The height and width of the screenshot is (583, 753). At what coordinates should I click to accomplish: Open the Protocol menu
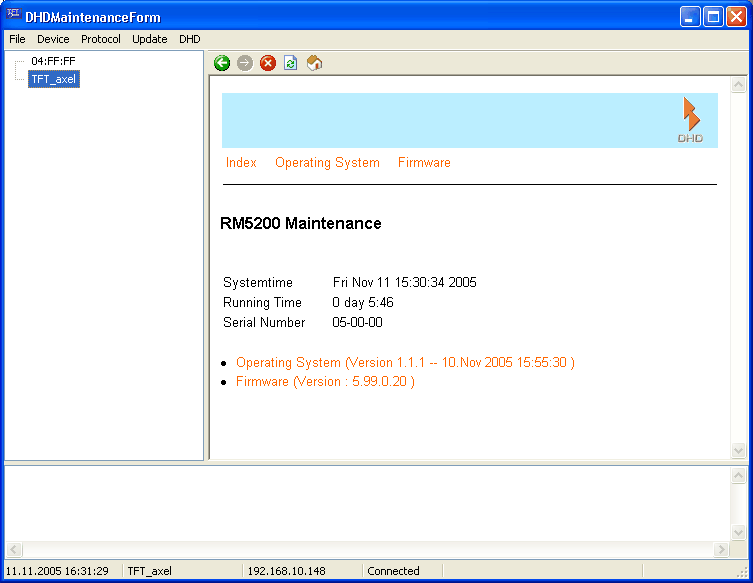point(101,39)
